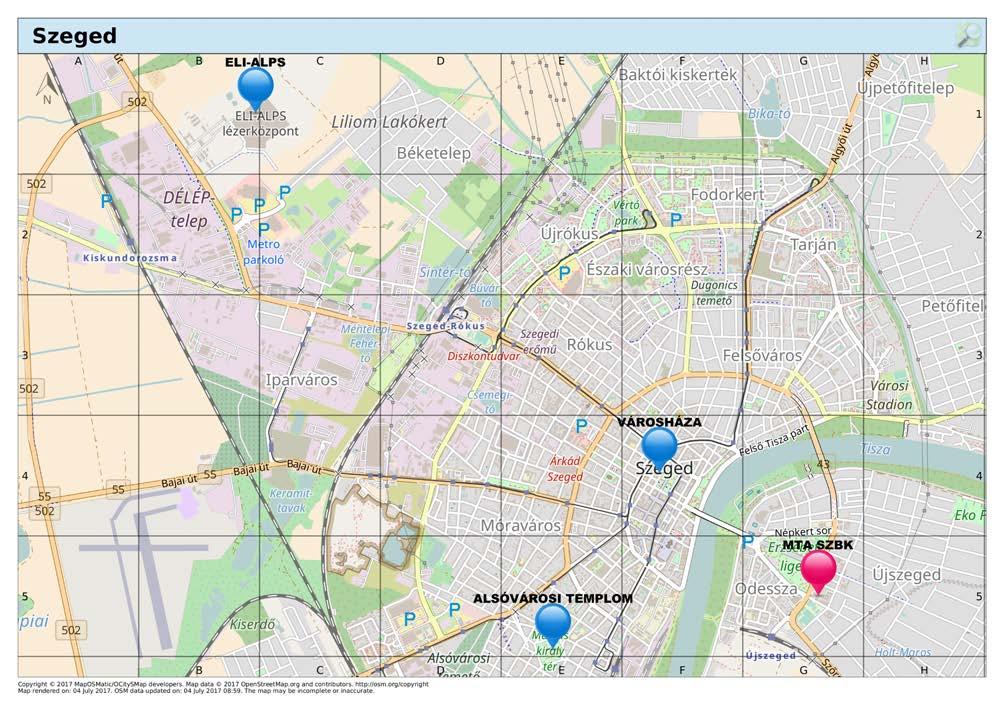1004x709 pixels.
Task: Click the 502 road shield near ELI-ALPS
Action: (137, 101)
